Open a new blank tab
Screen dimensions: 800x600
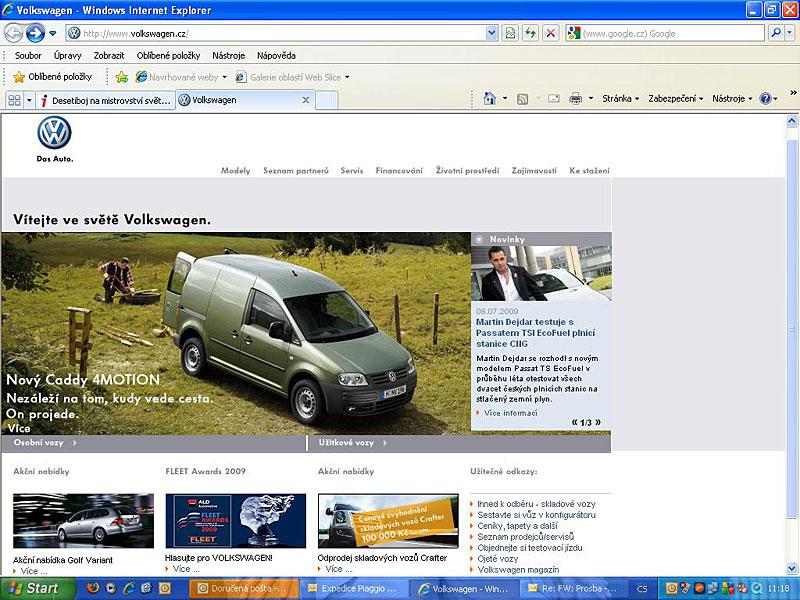tap(327, 100)
